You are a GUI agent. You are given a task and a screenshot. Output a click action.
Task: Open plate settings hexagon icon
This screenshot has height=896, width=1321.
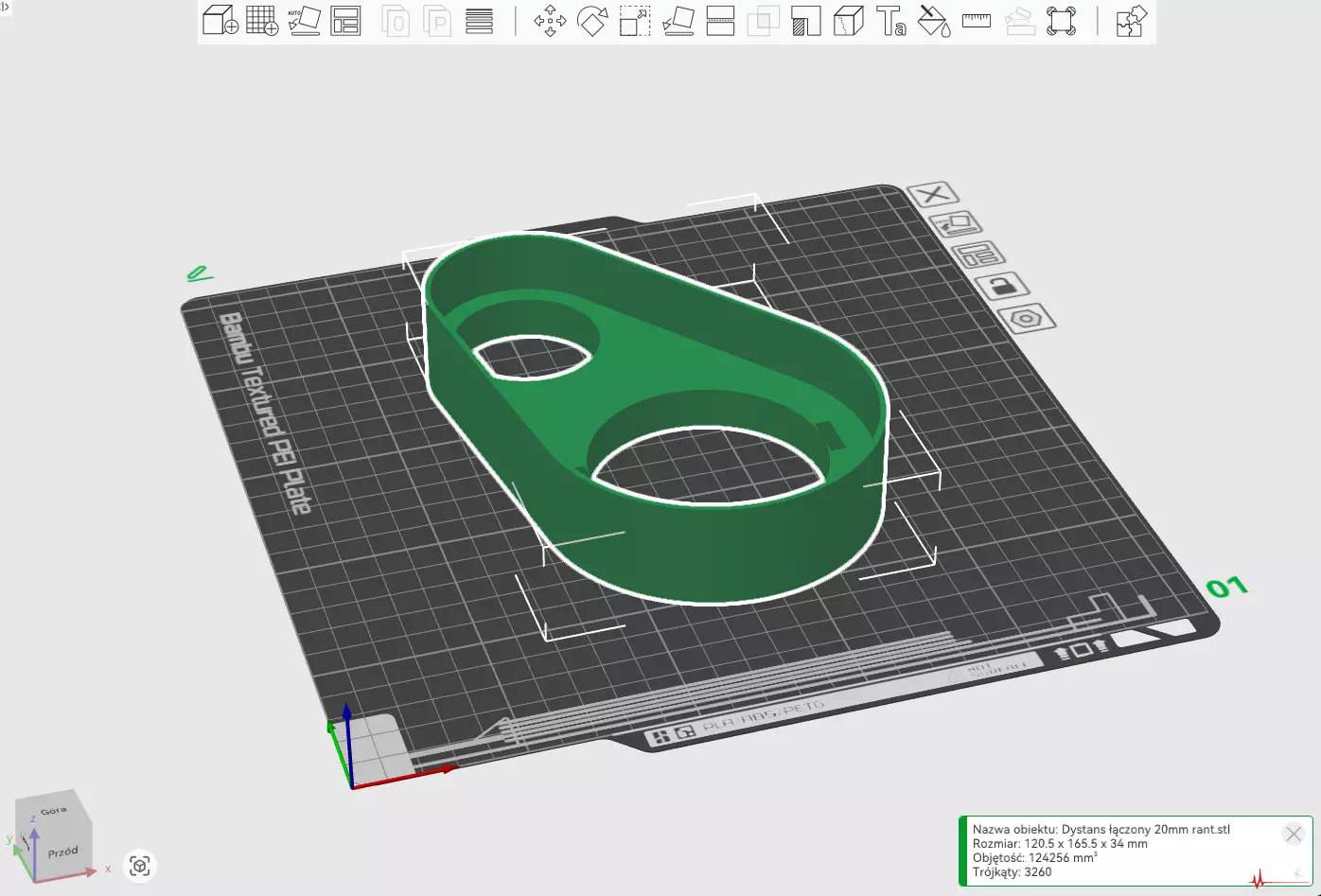tap(1027, 319)
